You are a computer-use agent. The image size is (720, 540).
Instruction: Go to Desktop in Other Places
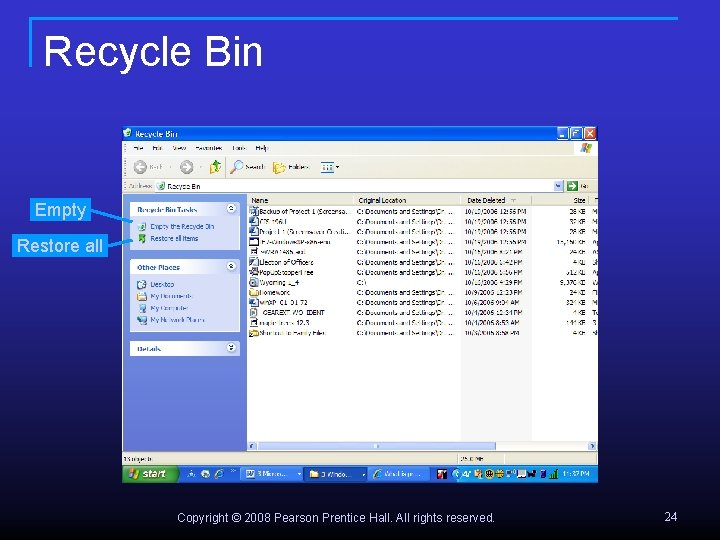(x=162, y=284)
